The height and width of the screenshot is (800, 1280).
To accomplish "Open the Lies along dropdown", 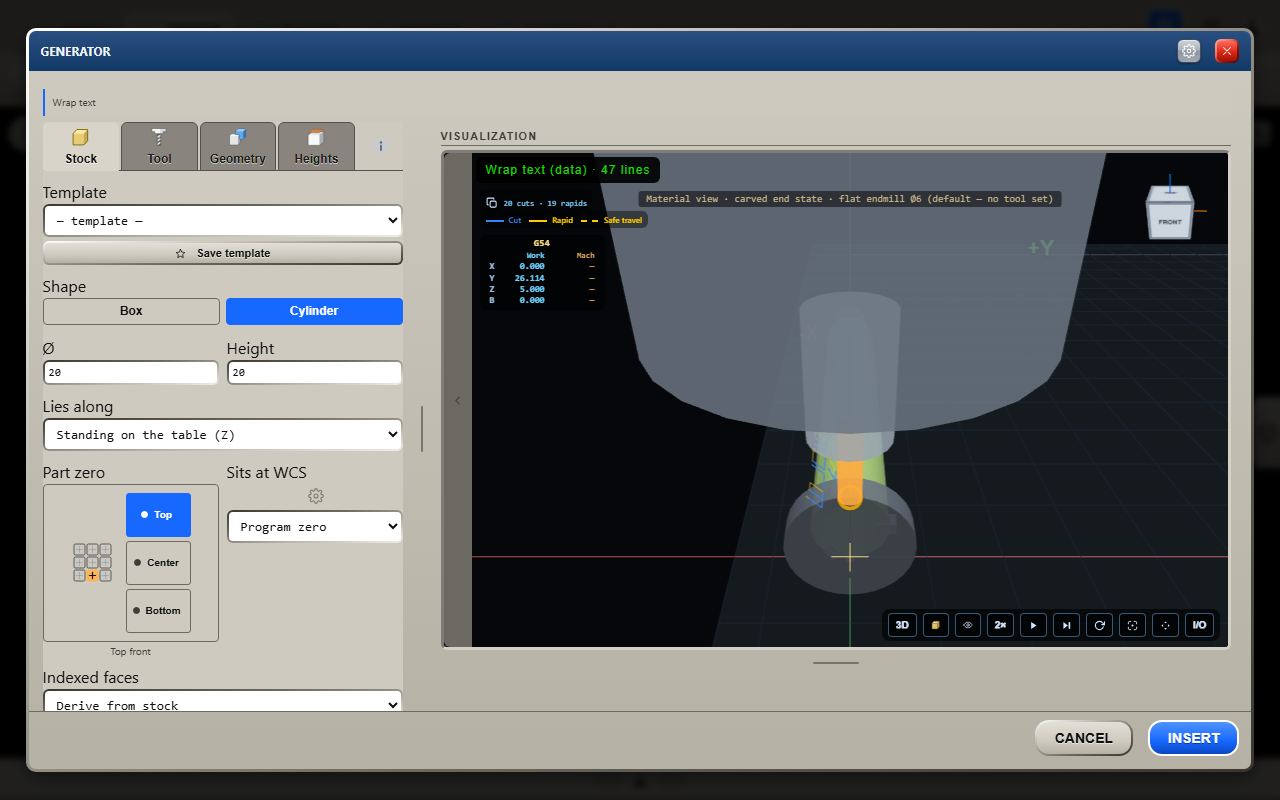I will click(222, 435).
